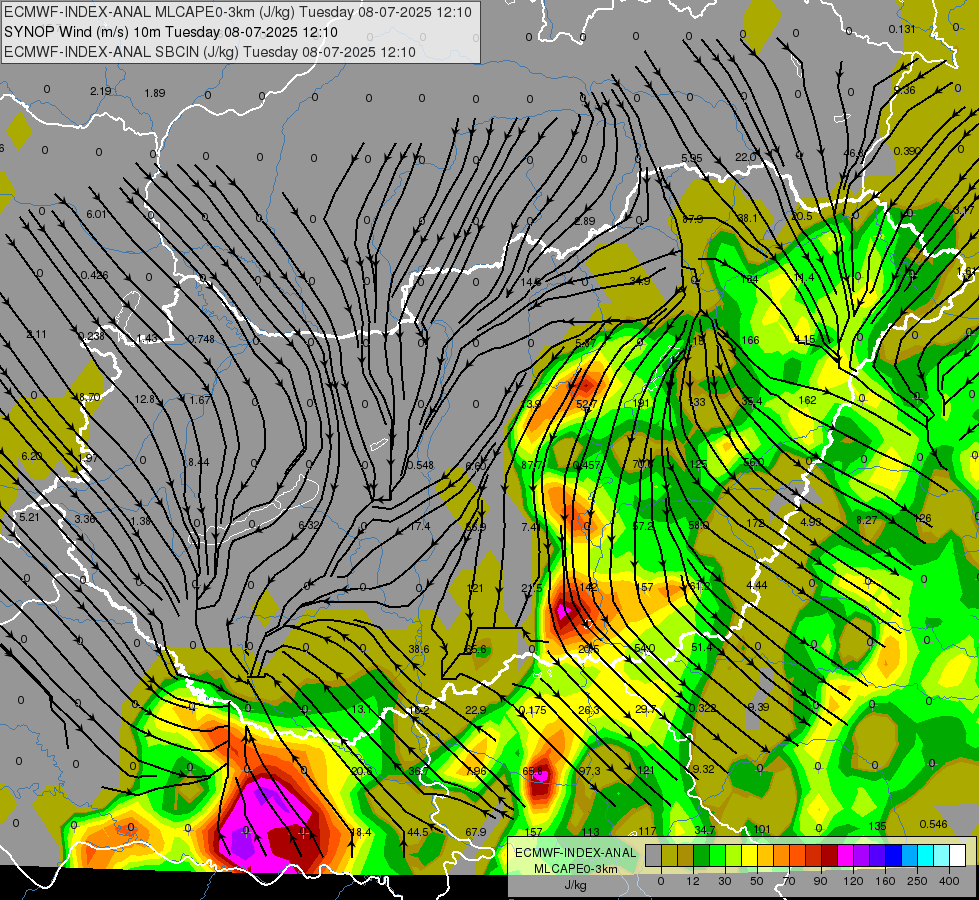The width and height of the screenshot is (979, 900).
Task: Click the map value '0.131'
Action: (902, 29)
